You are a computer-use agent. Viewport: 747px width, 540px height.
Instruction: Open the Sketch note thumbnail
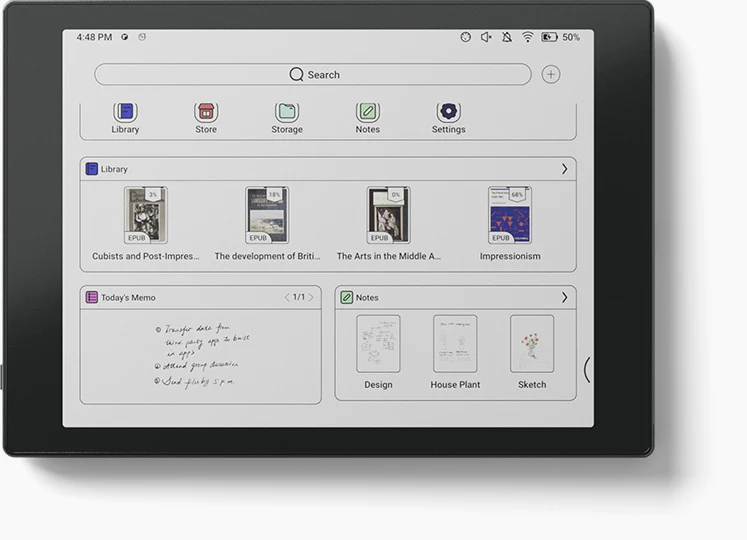pos(532,344)
